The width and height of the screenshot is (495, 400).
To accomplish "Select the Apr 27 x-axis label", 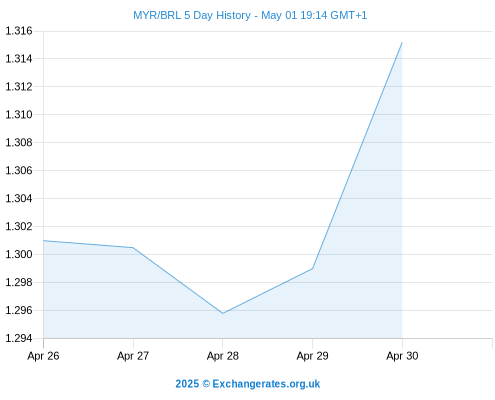I will tap(133, 356).
